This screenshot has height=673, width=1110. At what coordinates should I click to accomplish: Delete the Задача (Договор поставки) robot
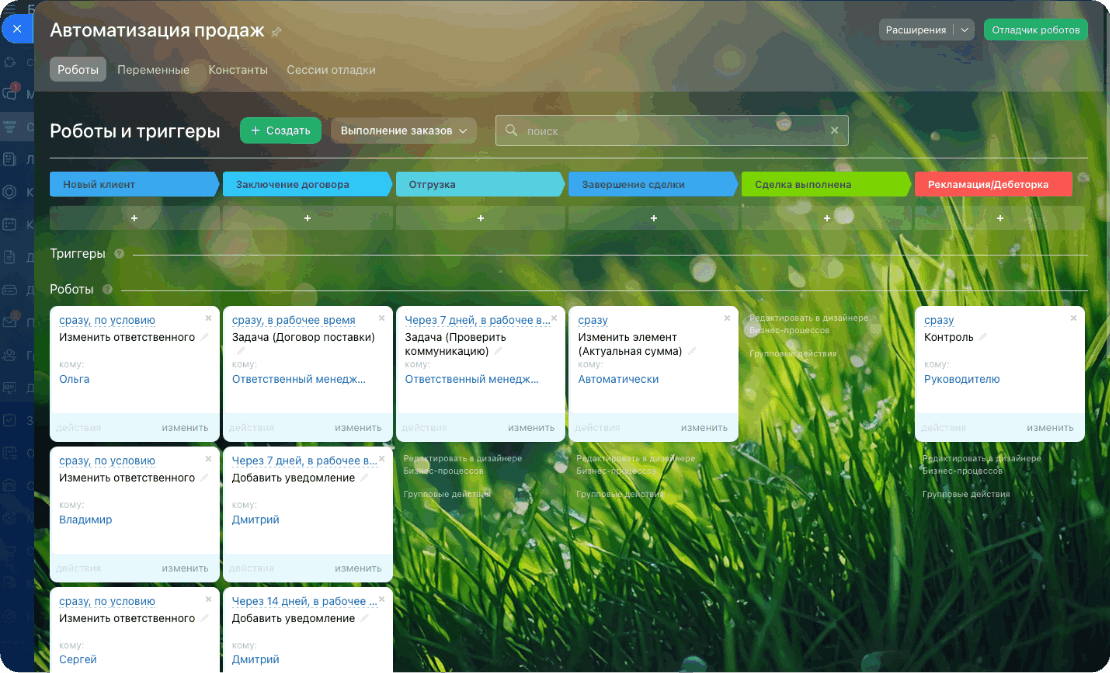pyautogui.click(x=382, y=318)
